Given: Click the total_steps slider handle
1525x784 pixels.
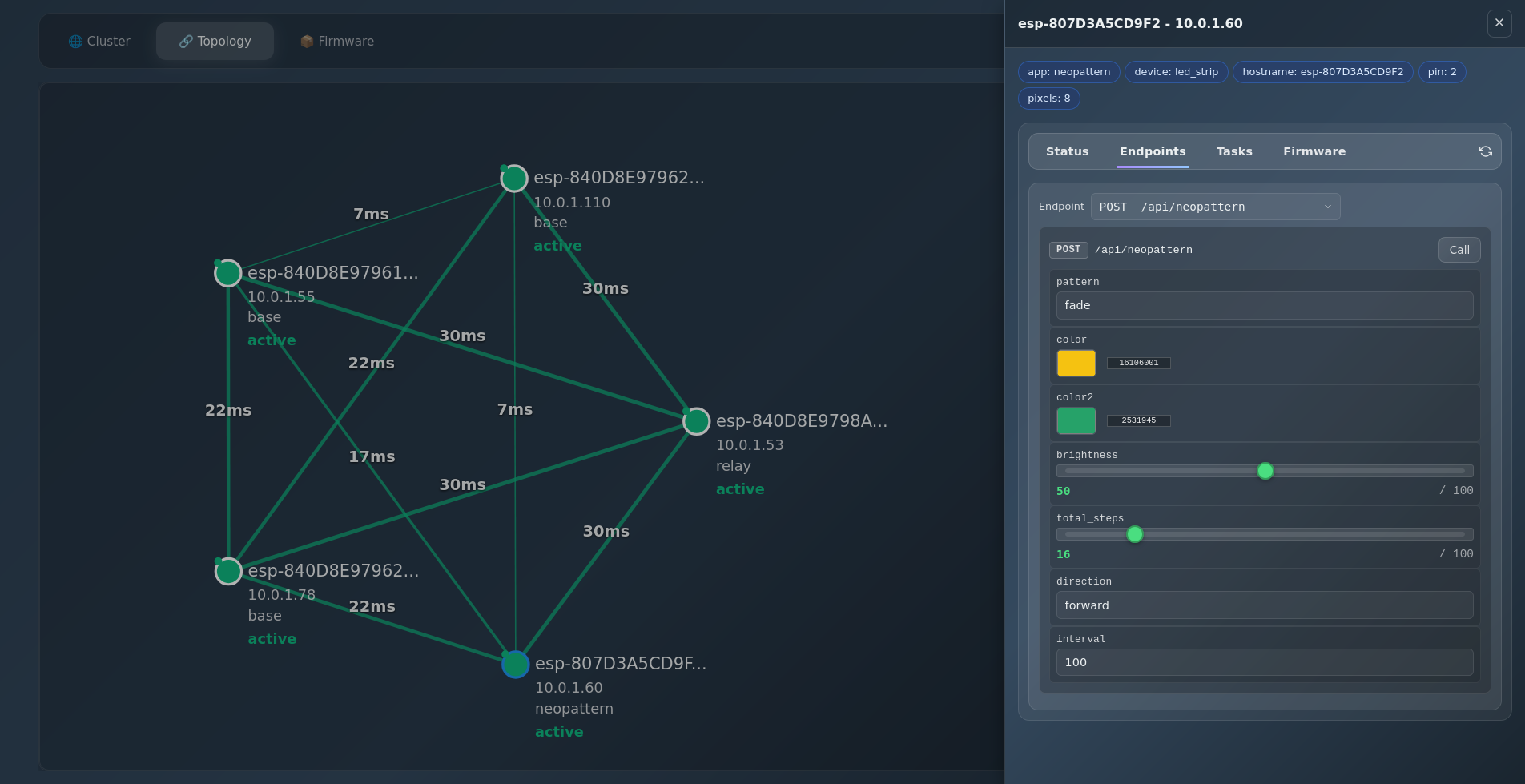Looking at the screenshot, I should pyautogui.click(x=1134, y=534).
